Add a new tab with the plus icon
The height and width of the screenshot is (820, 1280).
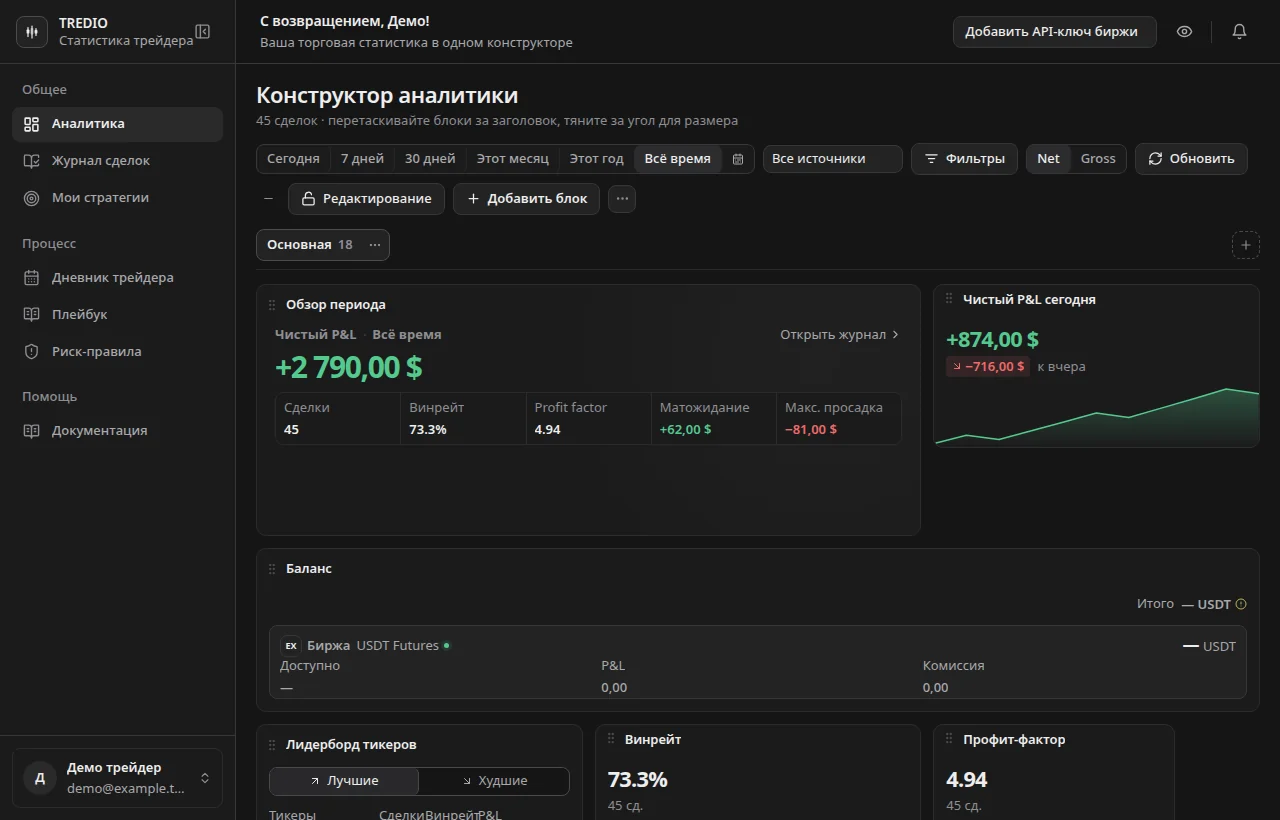point(1246,245)
